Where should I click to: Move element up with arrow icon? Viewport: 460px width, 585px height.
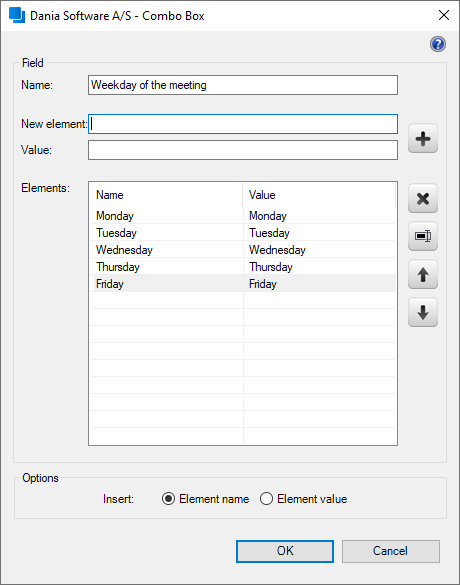(423, 275)
